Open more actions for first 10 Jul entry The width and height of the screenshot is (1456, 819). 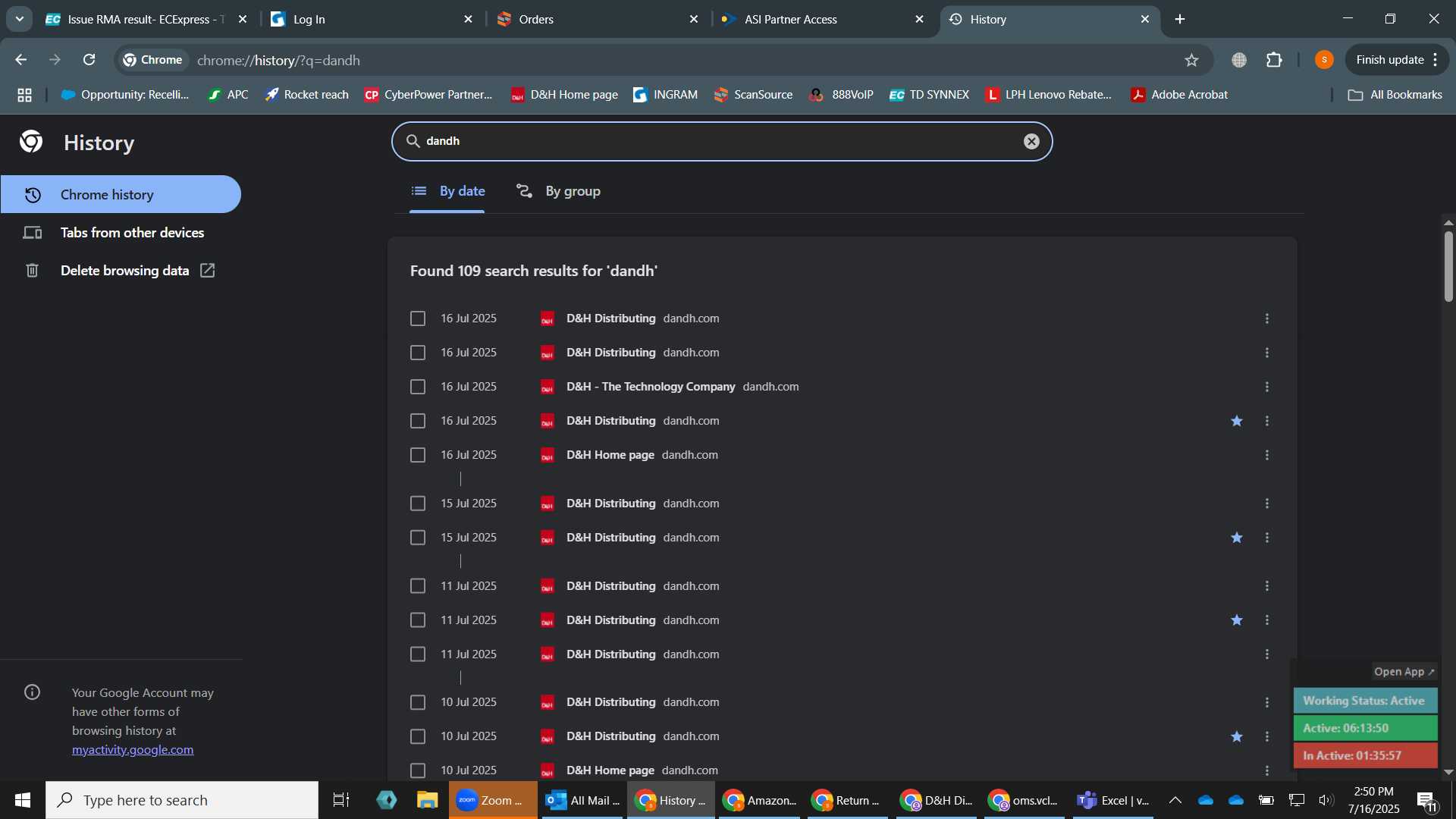1267,702
